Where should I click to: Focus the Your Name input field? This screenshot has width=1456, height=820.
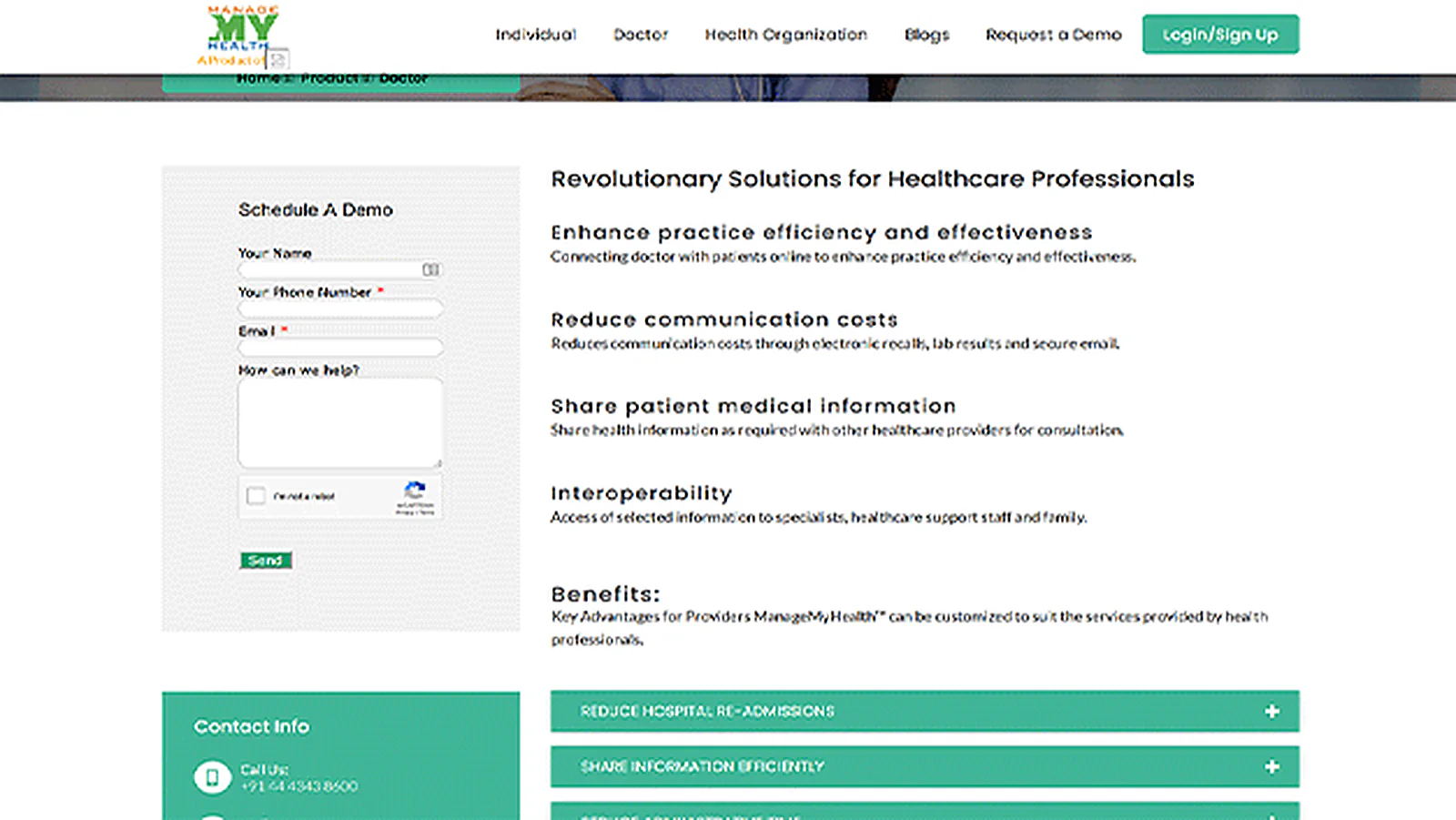pyautogui.click(x=340, y=269)
